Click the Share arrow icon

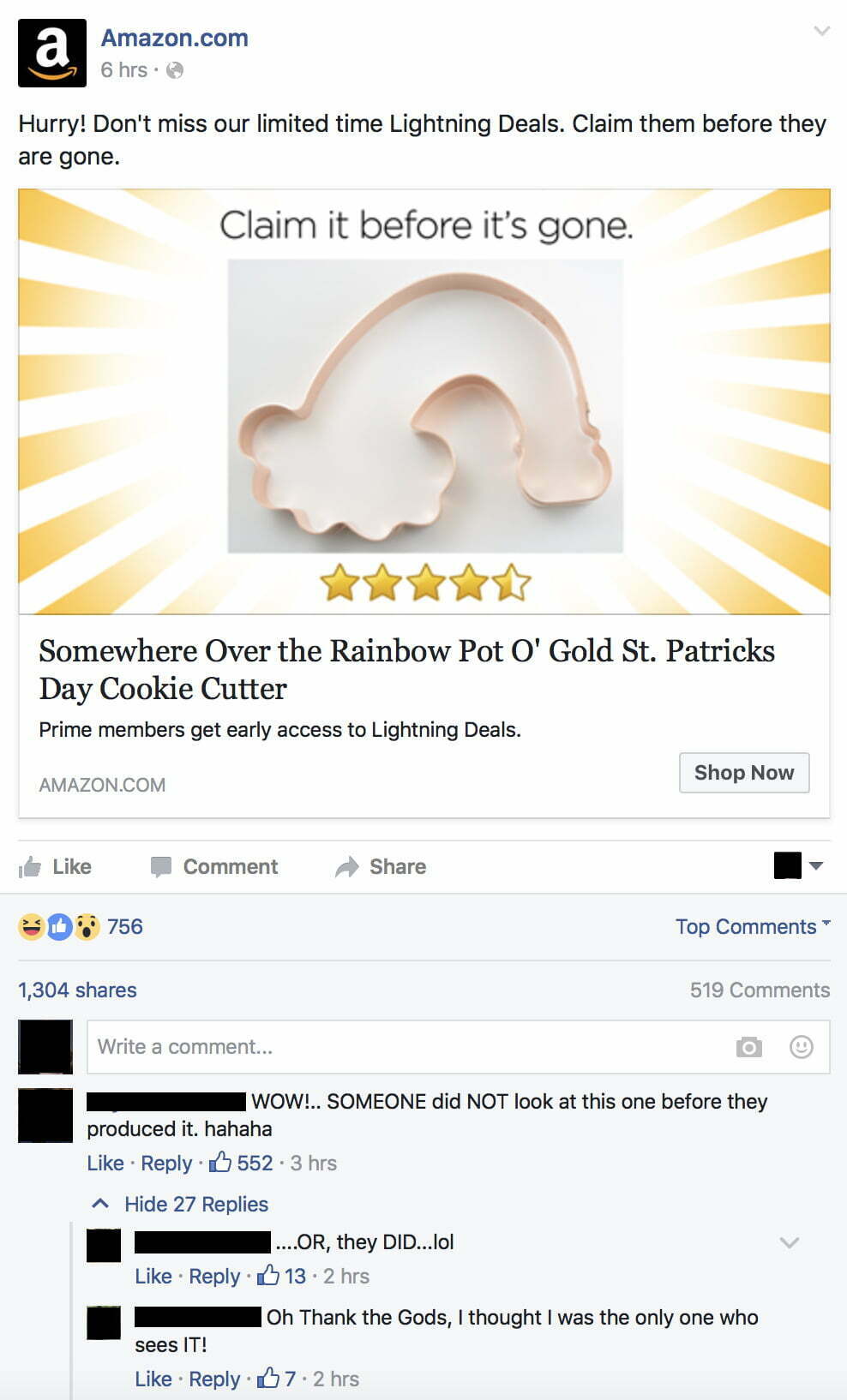click(x=346, y=867)
